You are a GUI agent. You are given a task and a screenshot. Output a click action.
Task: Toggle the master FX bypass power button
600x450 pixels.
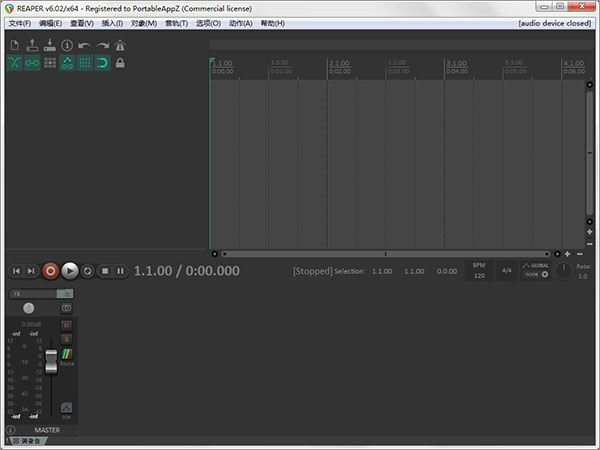(x=65, y=293)
